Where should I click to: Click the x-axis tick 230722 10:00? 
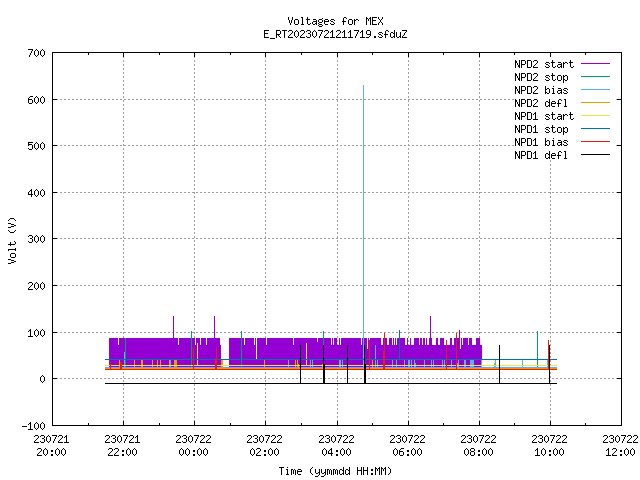[x=549, y=446]
